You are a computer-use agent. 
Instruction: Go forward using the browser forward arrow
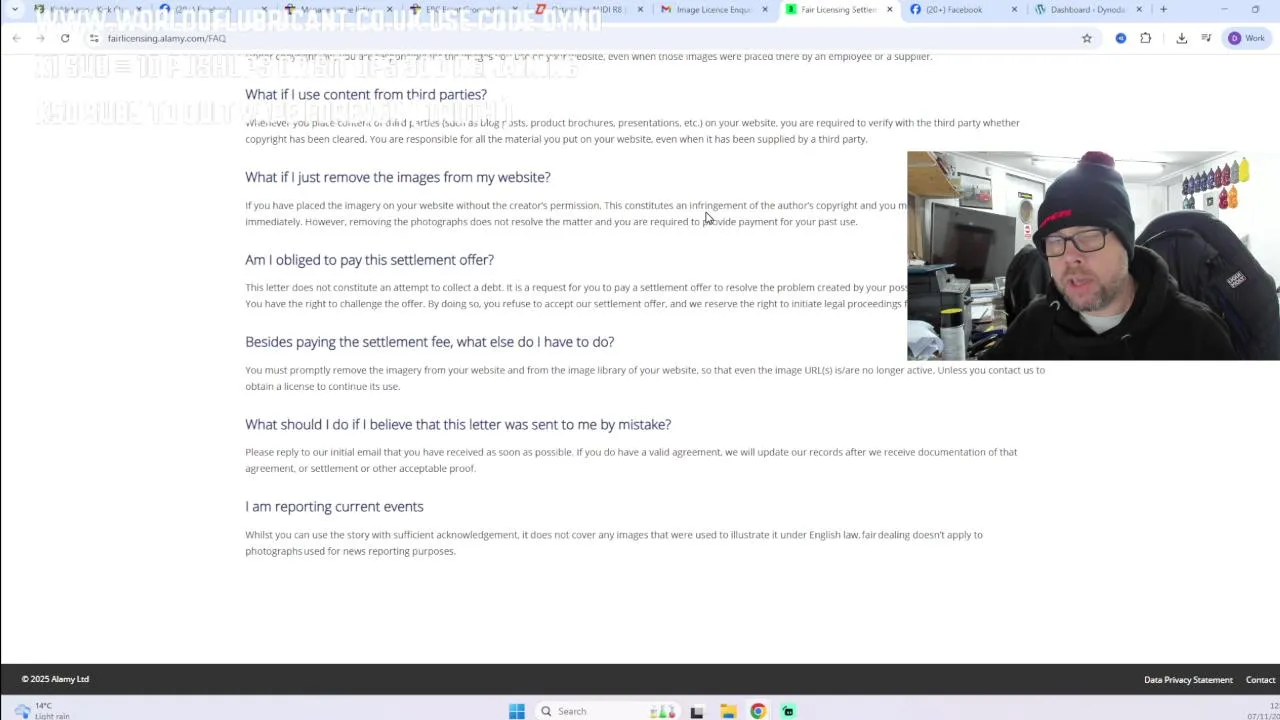coord(40,38)
